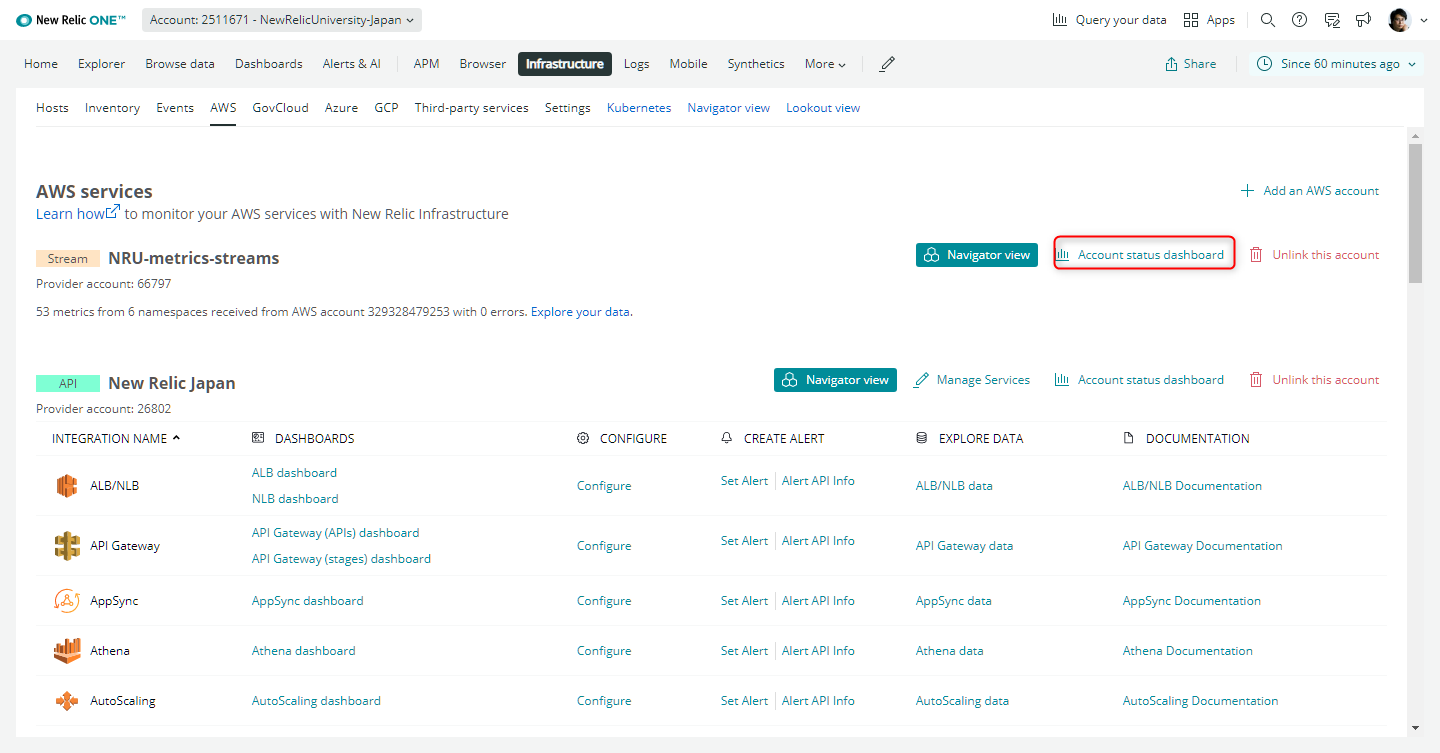Go to Synthetics in the top navigation
1440x753 pixels.
coord(756,64)
